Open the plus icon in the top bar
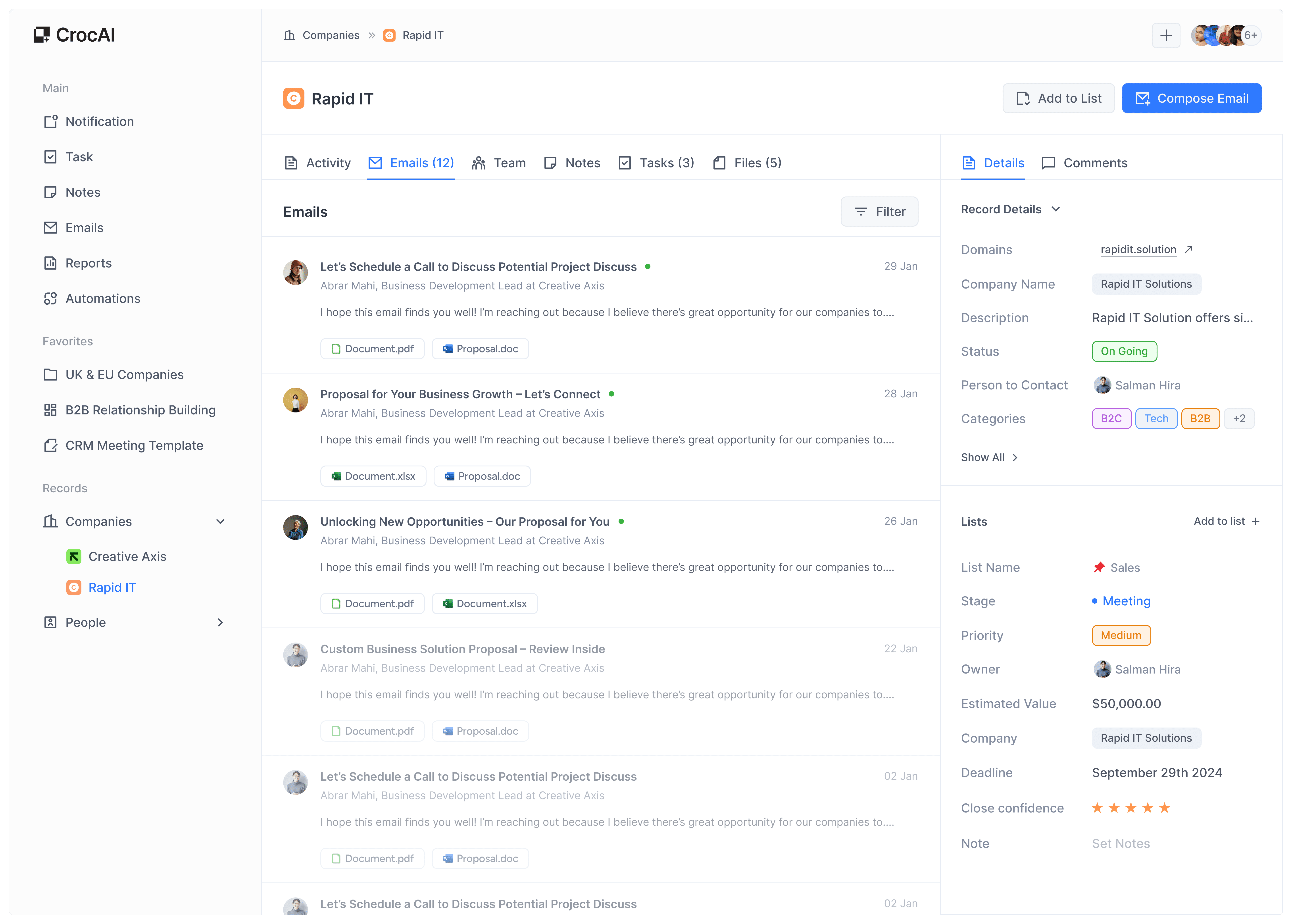Viewport: 1292px width, 924px height. (1166, 35)
